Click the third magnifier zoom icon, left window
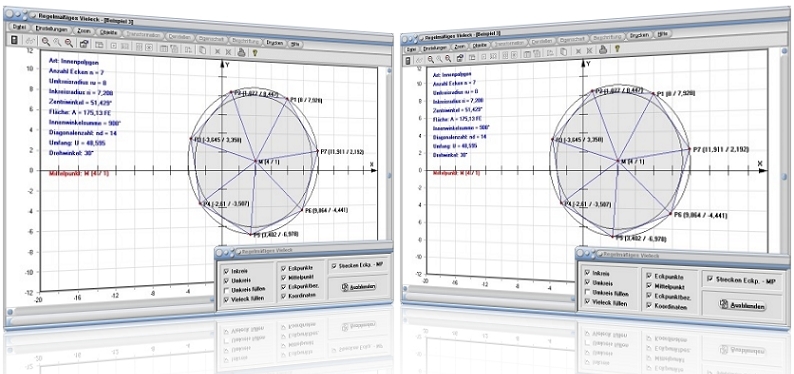 [x=69, y=43]
